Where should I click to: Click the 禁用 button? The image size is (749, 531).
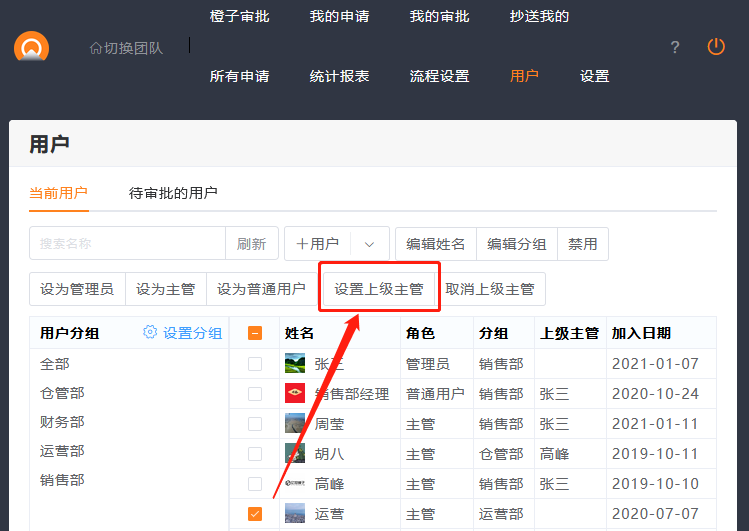pos(582,244)
